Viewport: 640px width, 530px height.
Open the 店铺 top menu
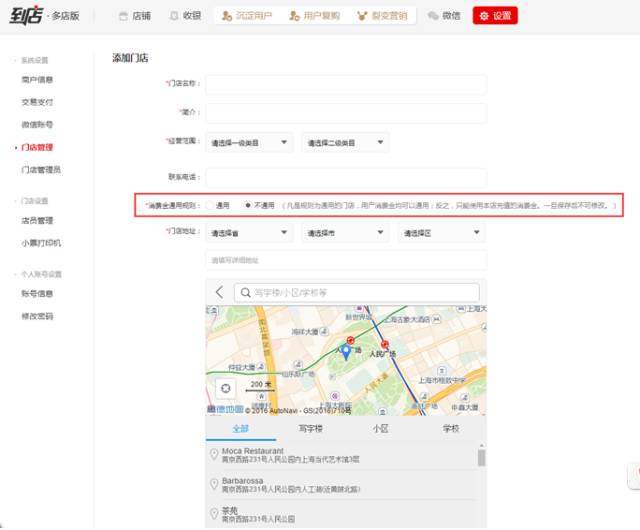[135, 16]
